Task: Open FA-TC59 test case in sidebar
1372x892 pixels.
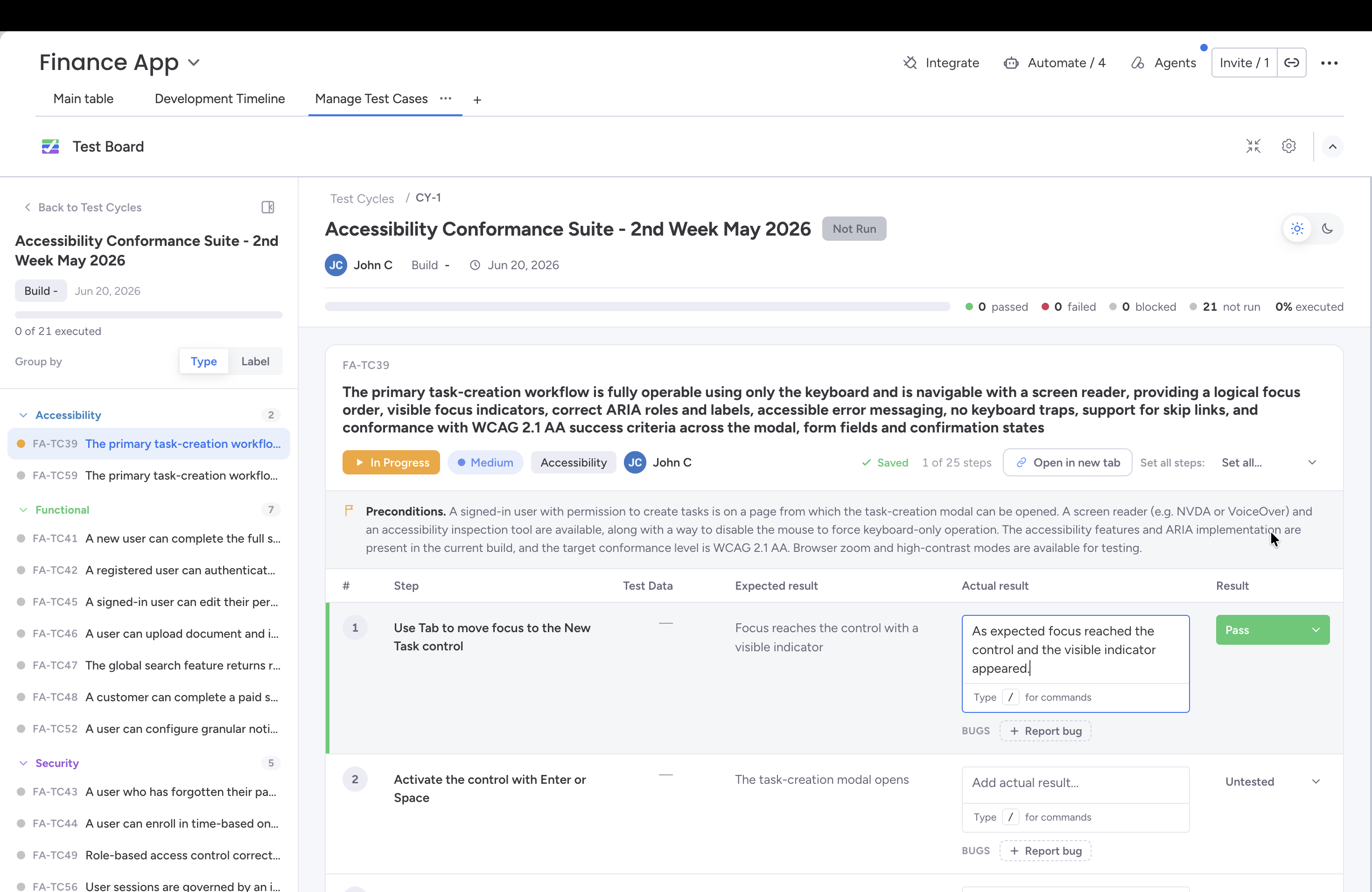Action: point(149,475)
